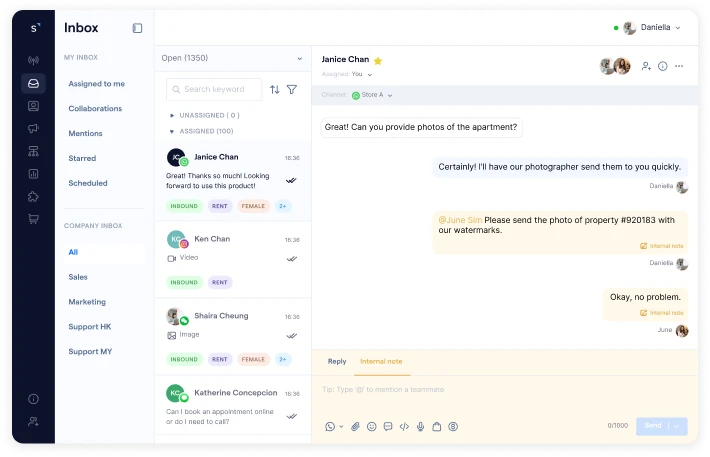
Task: Click Janice Chan's name in the chat header
Action: point(345,59)
